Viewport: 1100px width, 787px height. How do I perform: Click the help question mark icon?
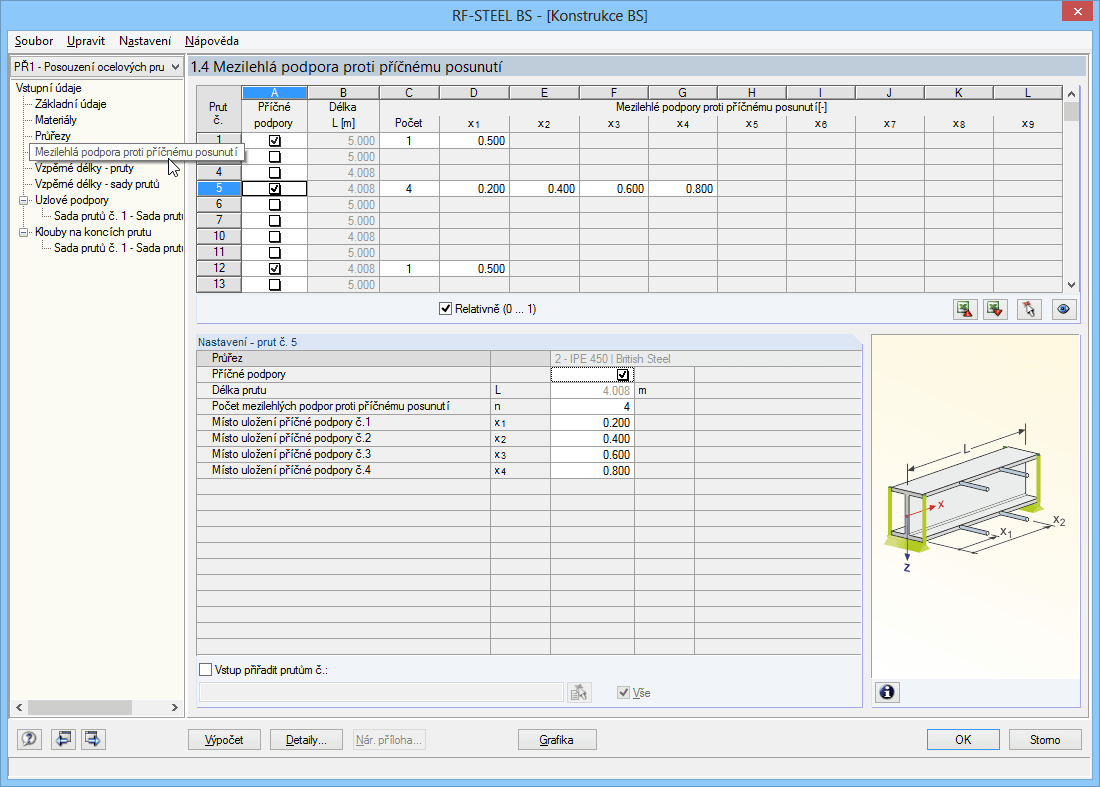29,739
